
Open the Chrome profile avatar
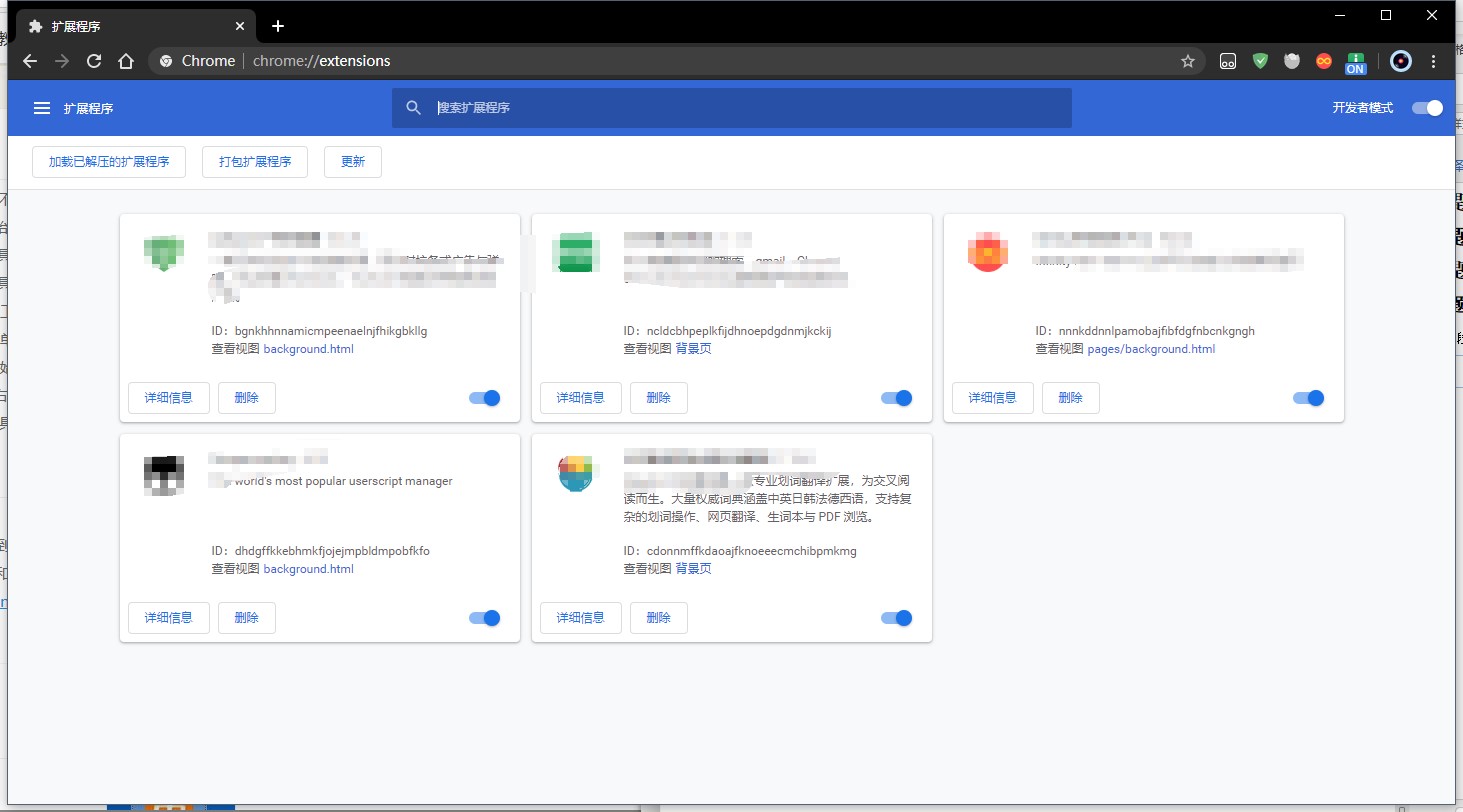click(x=1401, y=61)
